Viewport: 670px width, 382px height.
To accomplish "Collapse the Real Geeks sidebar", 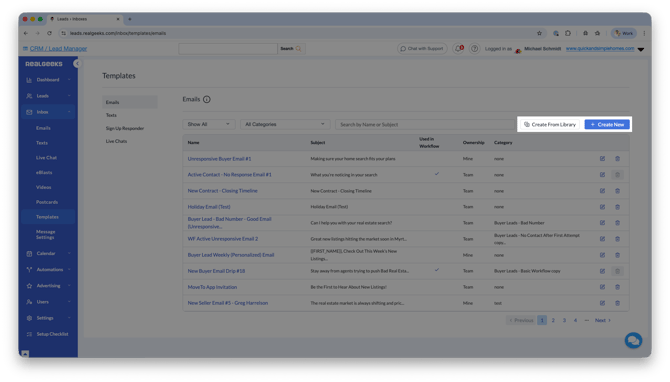I will point(77,64).
